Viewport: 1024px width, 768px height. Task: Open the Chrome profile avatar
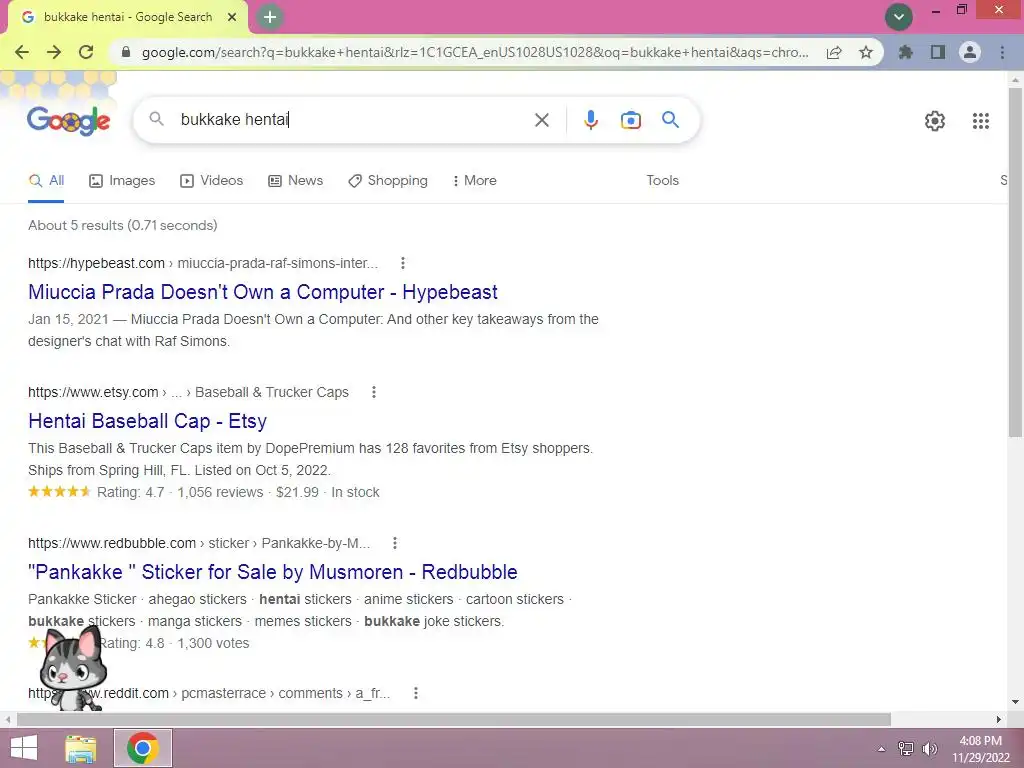pos(970,52)
